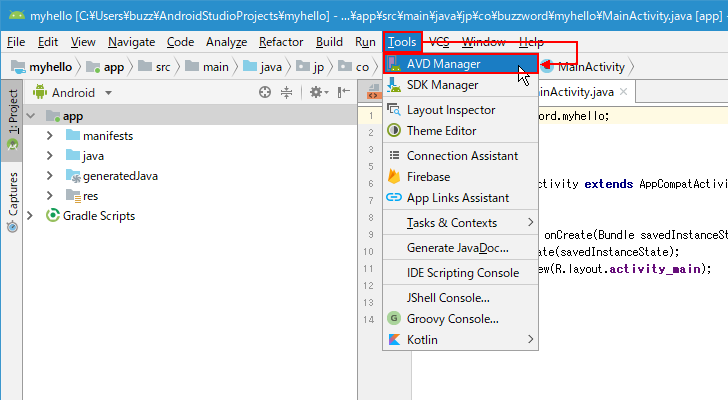Click the Kotlin logo icon
The height and width of the screenshot is (400, 728).
394,340
